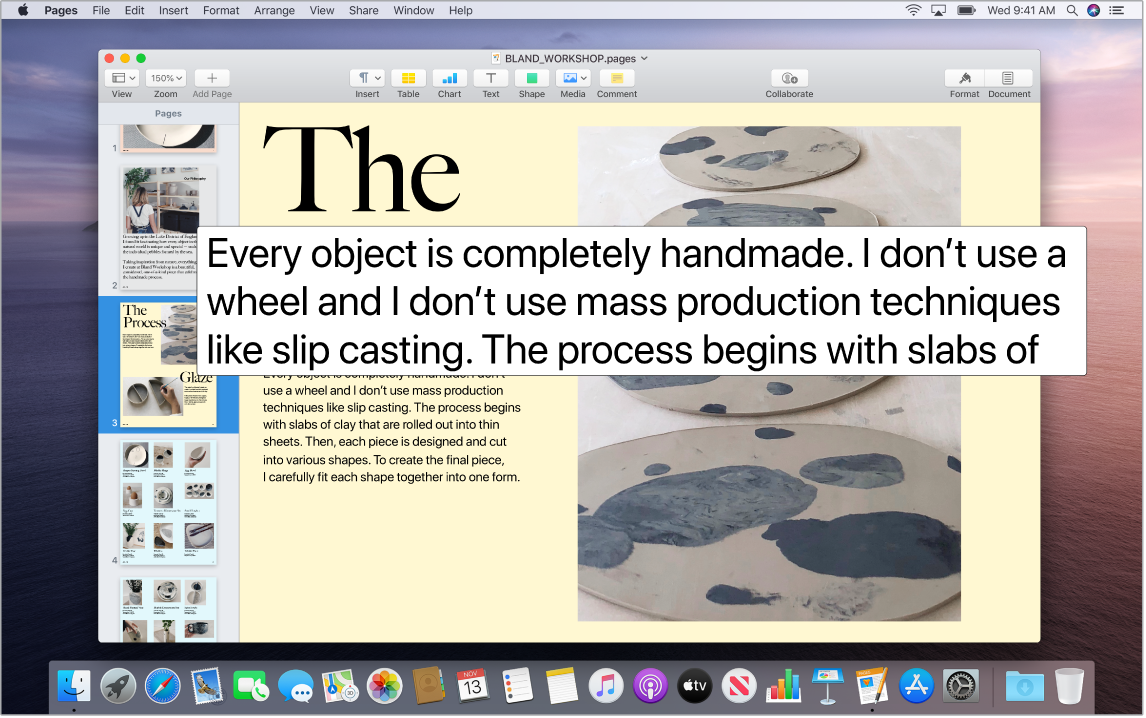The image size is (1146, 718).
Task: Open the Share menu
Action: 363,11
